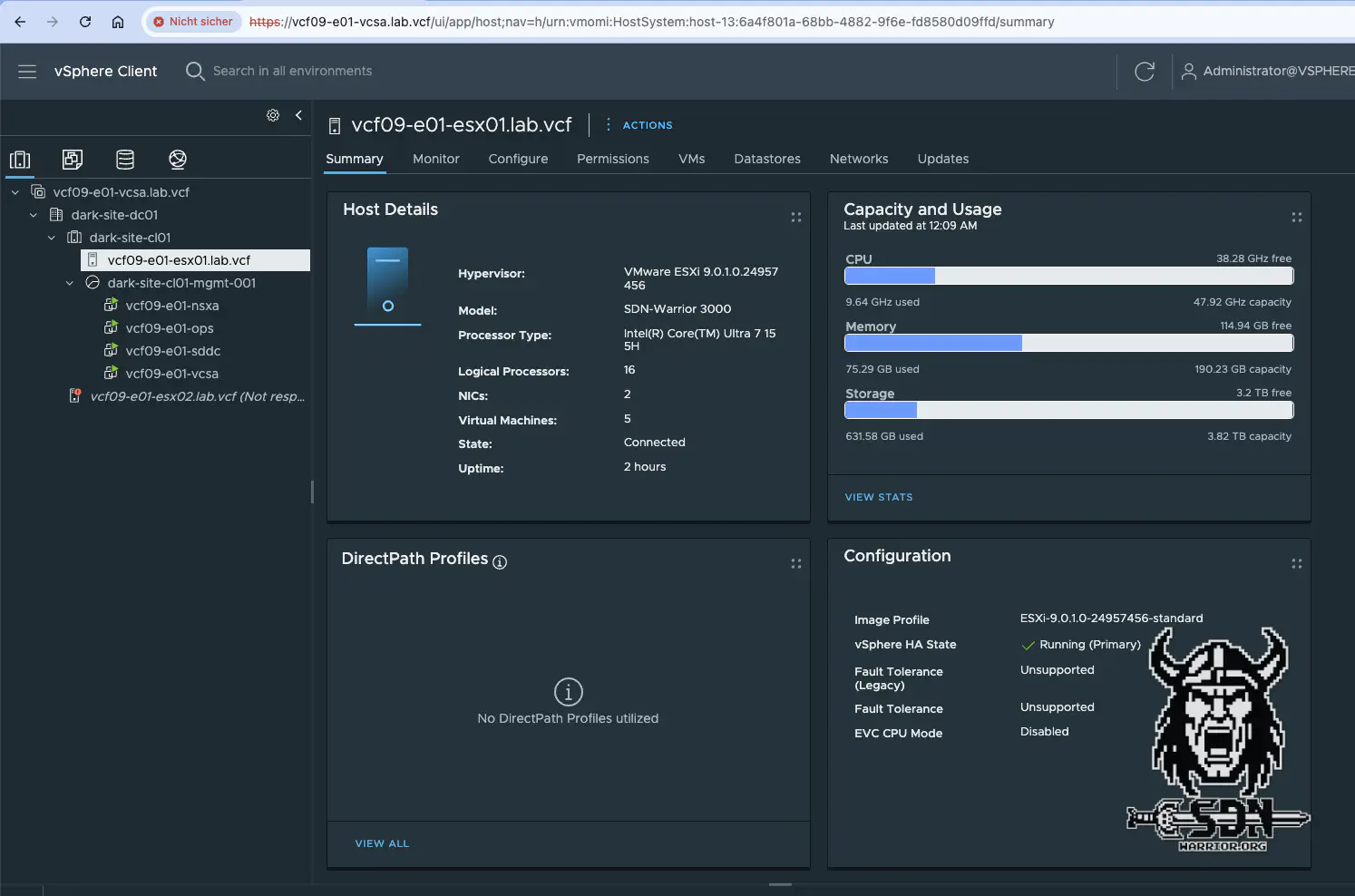The height and width of the screenshot is (896, 1355).
Task: Click the refresh icon in the top bar
Action: (1144, 71)
